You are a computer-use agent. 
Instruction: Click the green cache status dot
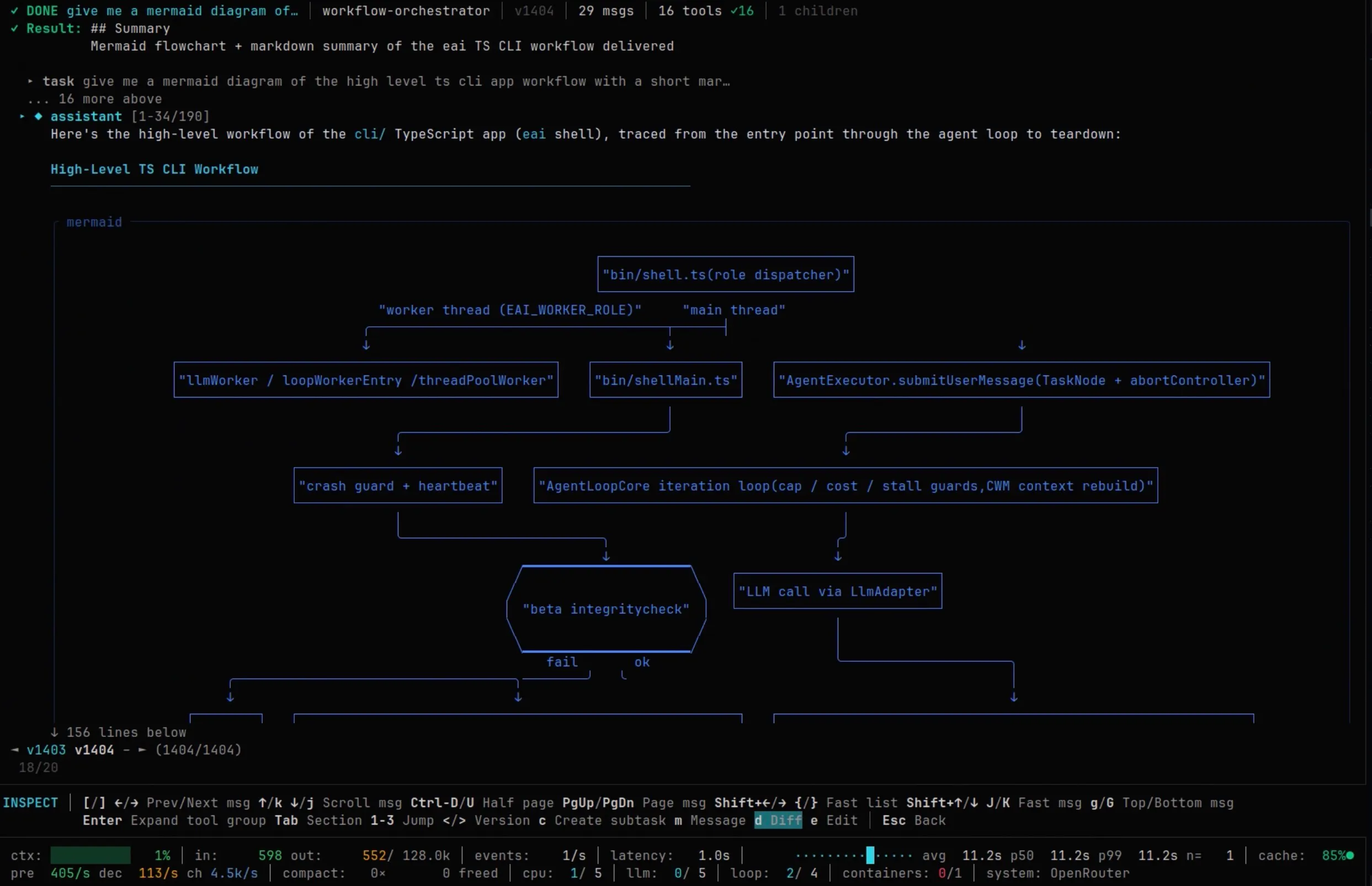(1349, 856)
